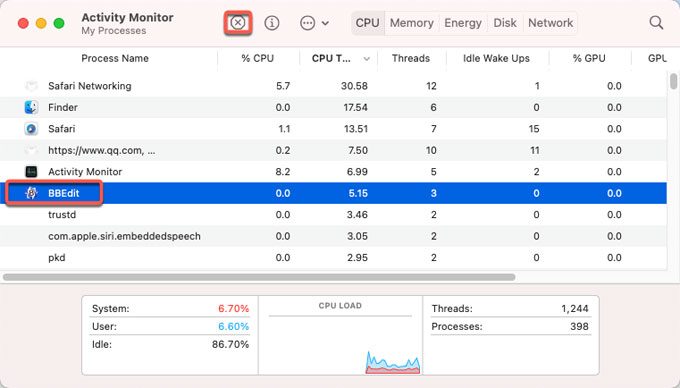
Task: Select the Finder process name
Action: click(x=63, y=107)
